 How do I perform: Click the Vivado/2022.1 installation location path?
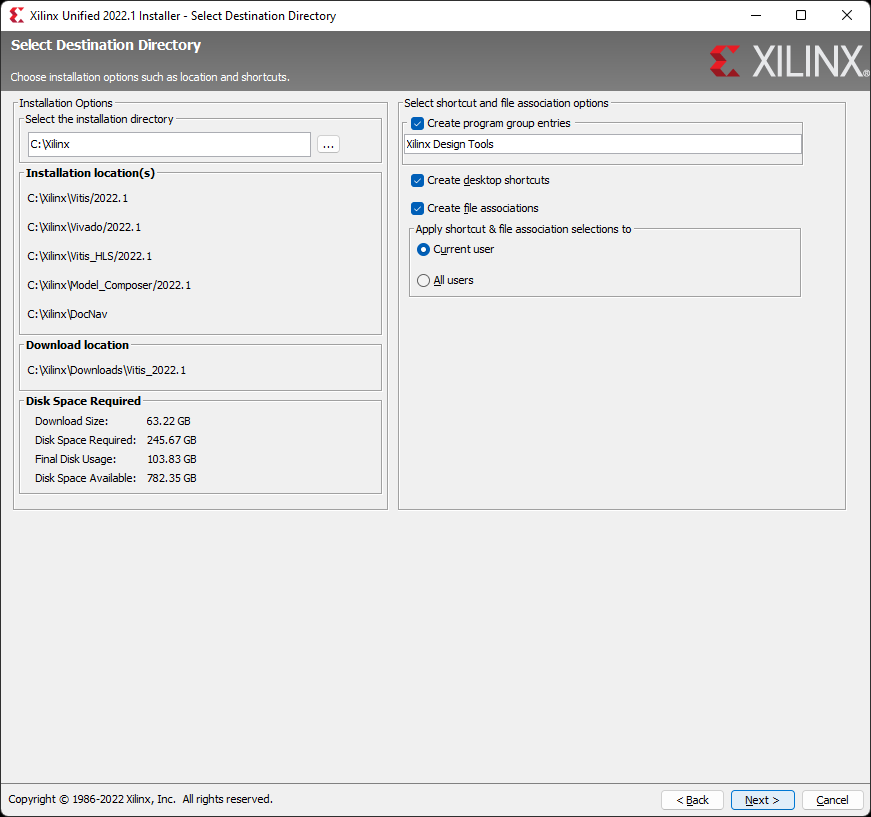[84, 227]
